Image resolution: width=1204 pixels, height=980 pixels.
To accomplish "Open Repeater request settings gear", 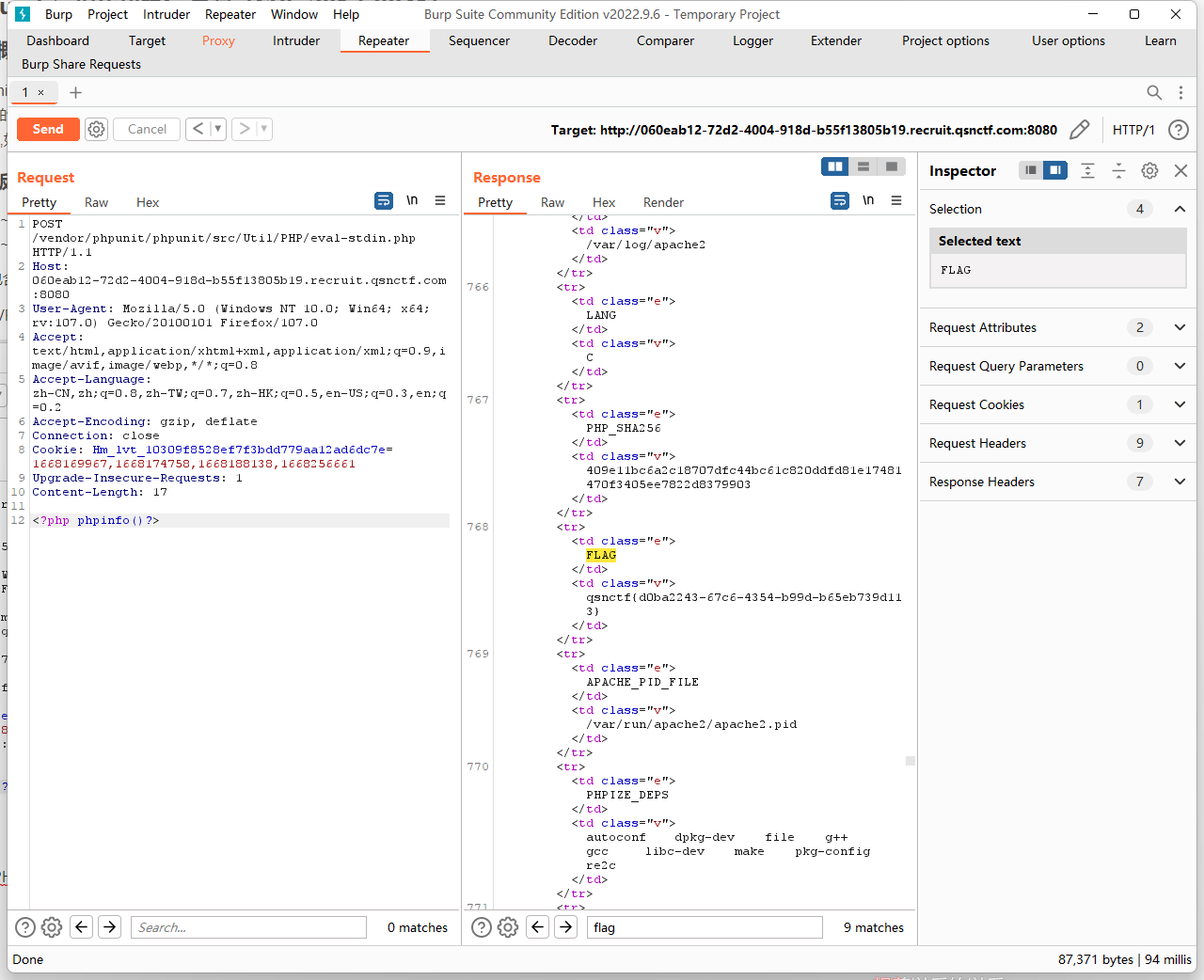I will 96,129.
